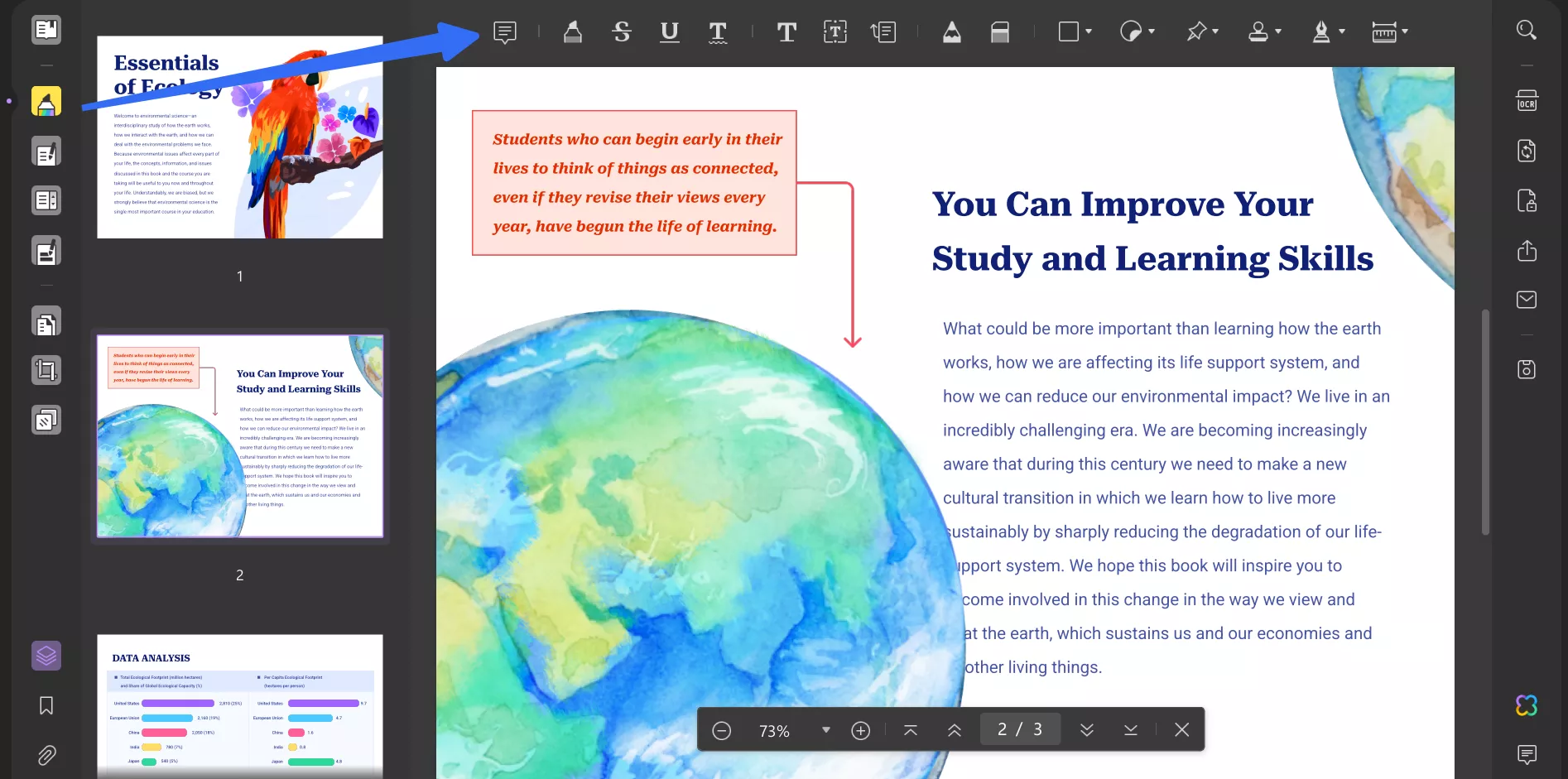Image resolution: width=1568 pixels, height=779 pixels.
Task: Open page 3 Data Analysis thumbnail
Action: (240, 706)
